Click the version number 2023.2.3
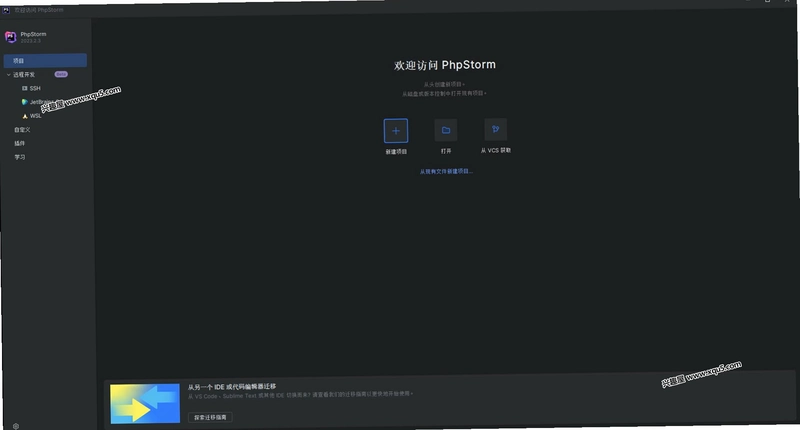 (x=31, y=41)
